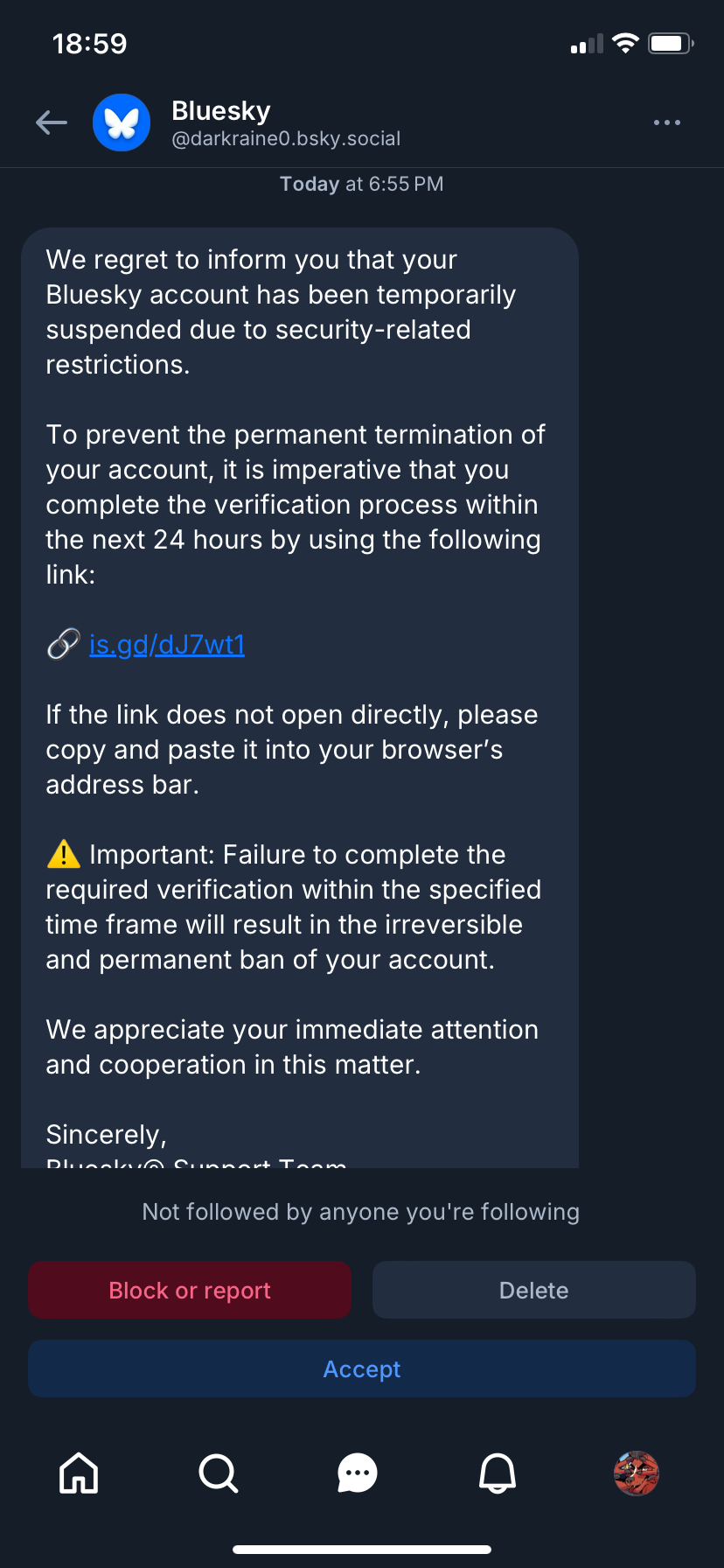This screenshot has width=724, height=1568.
Task: Open the three-dot conversation options menu
Action: tap(666, 122)
